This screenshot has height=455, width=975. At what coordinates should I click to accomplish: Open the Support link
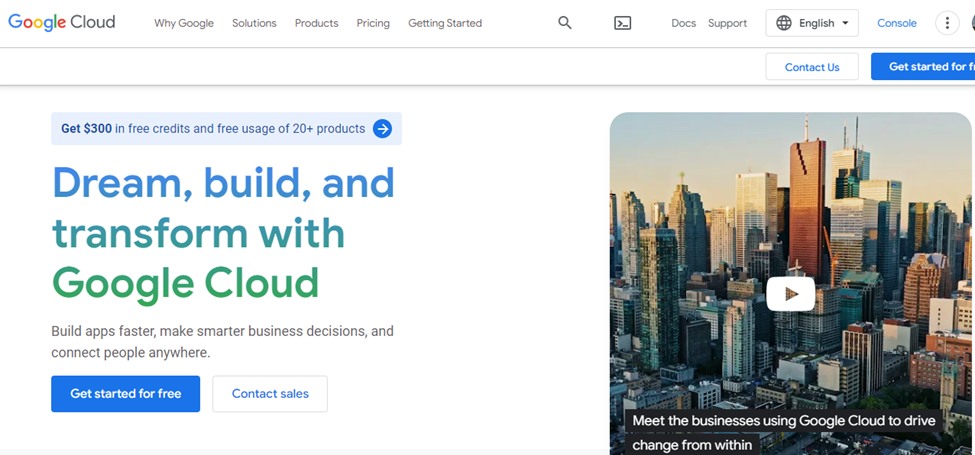pos(728,23)
